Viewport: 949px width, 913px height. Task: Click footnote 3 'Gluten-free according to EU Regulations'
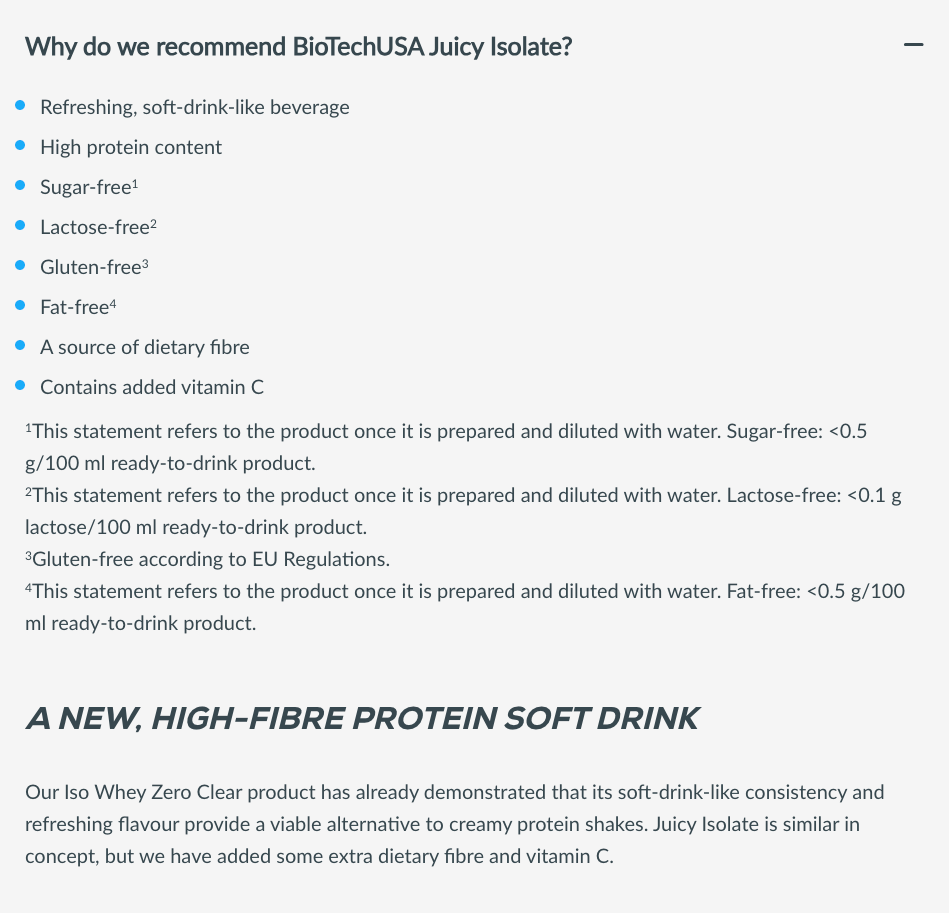tap(208, 559)
